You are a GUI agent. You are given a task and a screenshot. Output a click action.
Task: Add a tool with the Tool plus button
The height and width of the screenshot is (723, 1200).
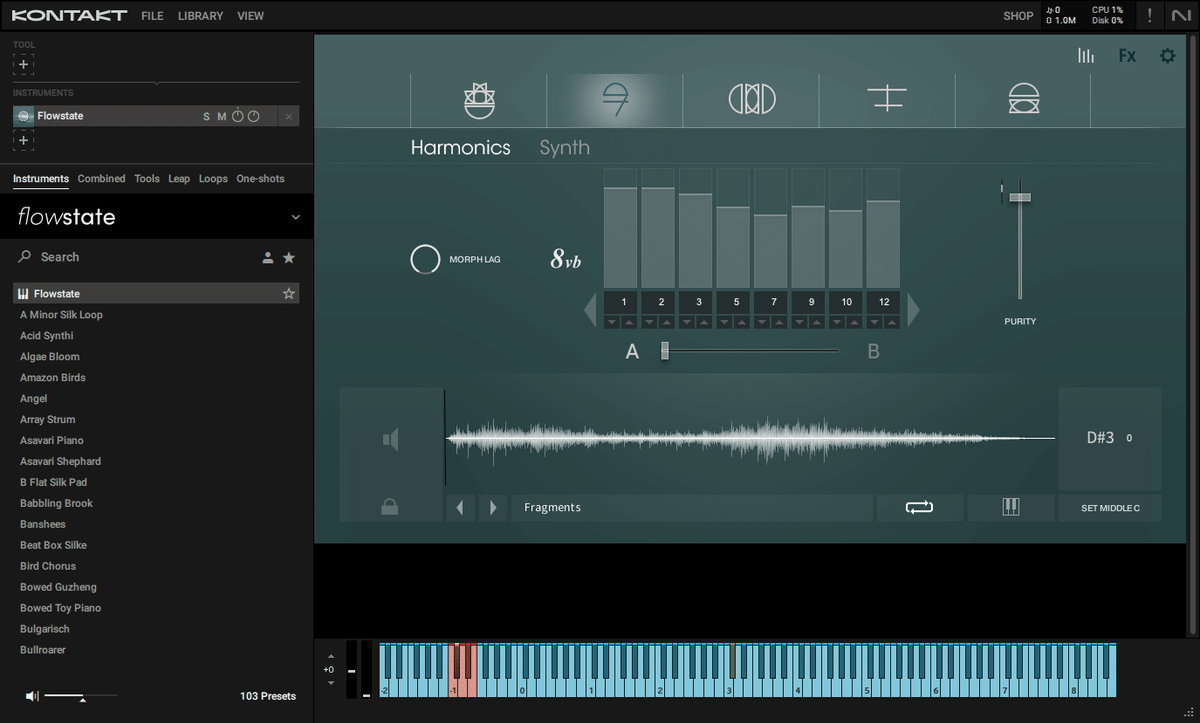click(x=24, y=65)
